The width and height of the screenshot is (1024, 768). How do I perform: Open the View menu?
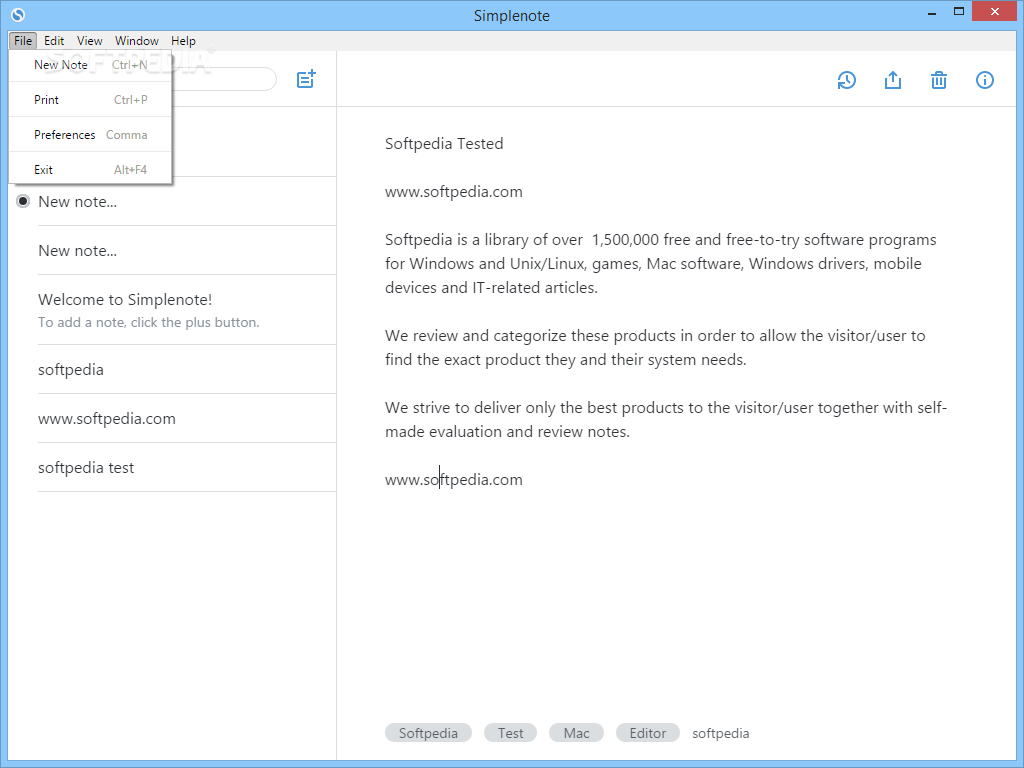coord(89,40)
